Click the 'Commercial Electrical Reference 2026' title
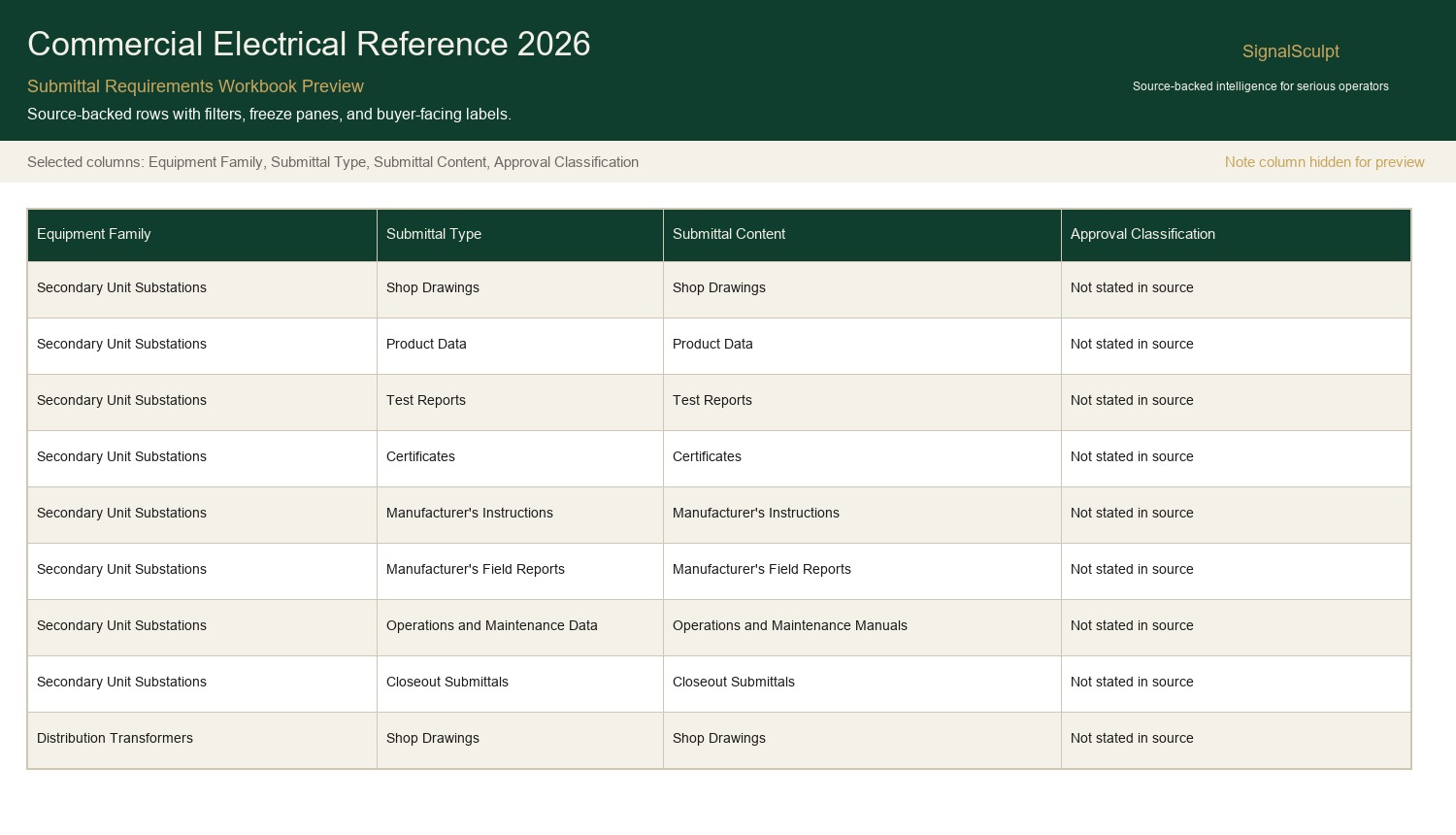1456x835 pixels. pos(309,45)
